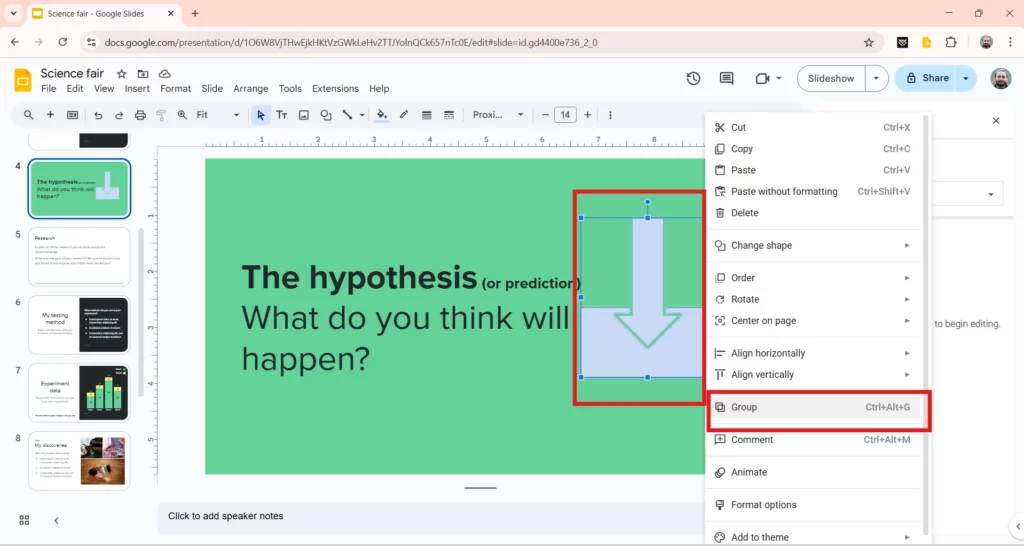1024x546 pixels.
Task: Click the Insert image toolbar icon
Action: [x=303, y=115]
